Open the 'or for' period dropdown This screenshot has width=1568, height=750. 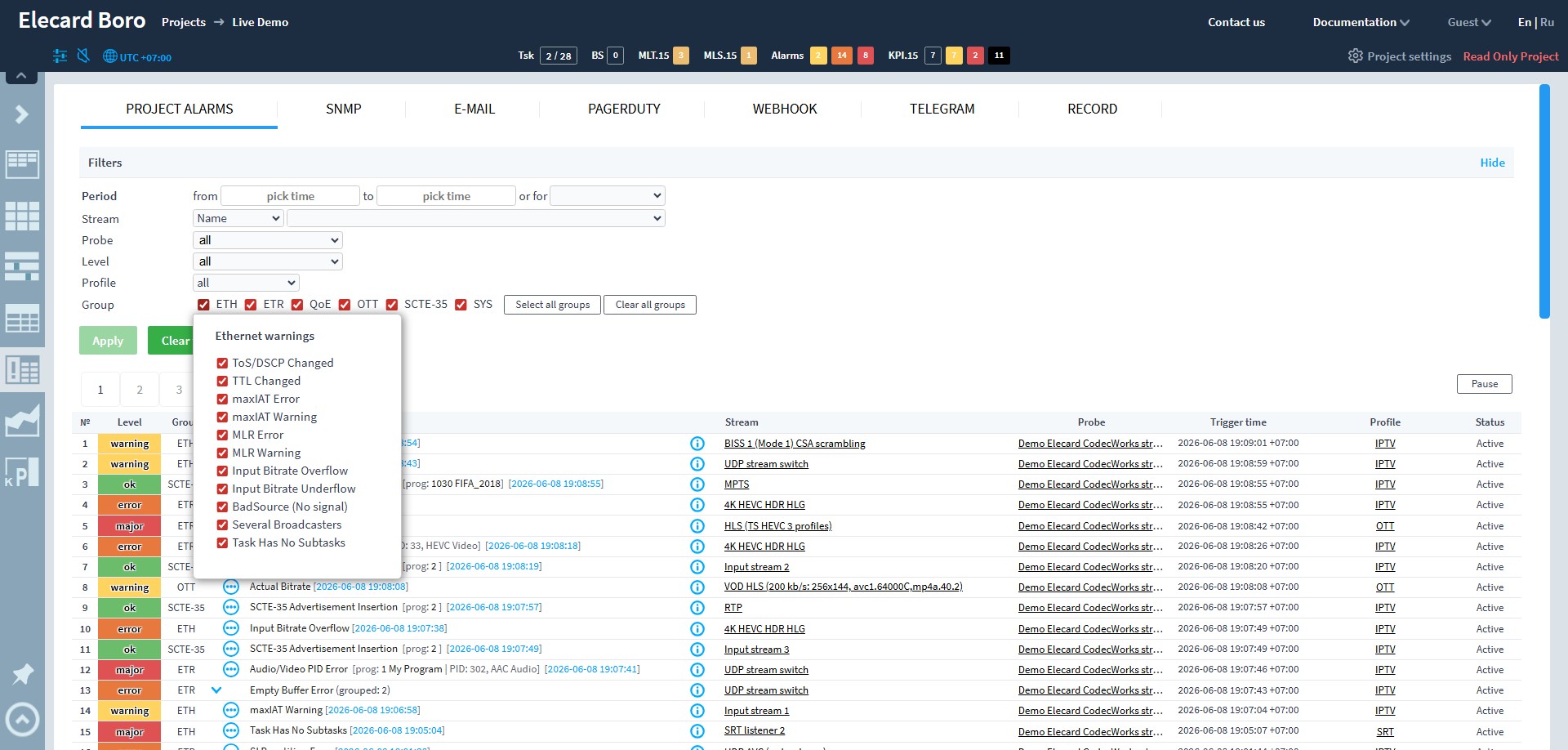click(608, 196)
